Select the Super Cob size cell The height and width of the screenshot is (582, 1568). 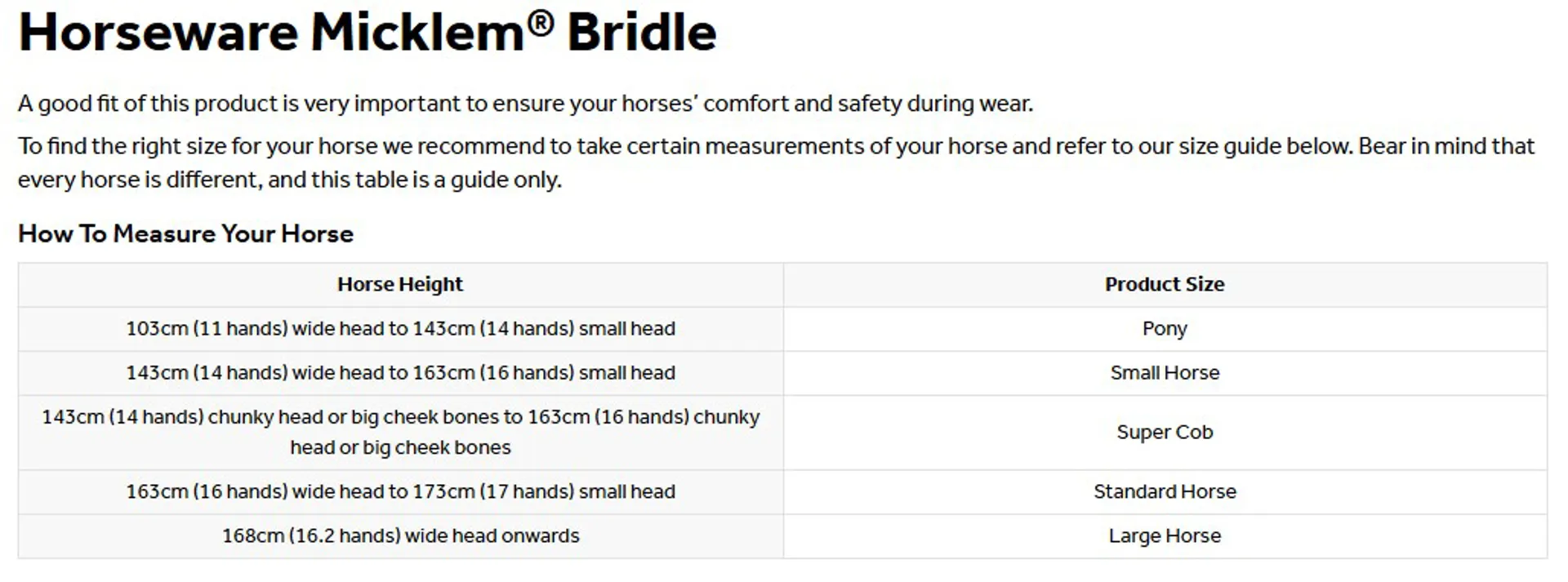point(1165,433)
